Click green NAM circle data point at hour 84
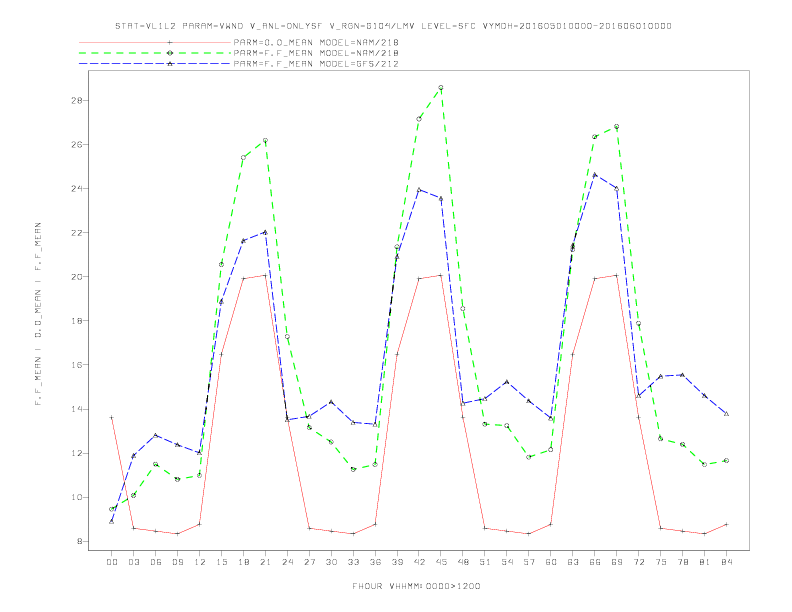The image size is (792, 612). 726,461
